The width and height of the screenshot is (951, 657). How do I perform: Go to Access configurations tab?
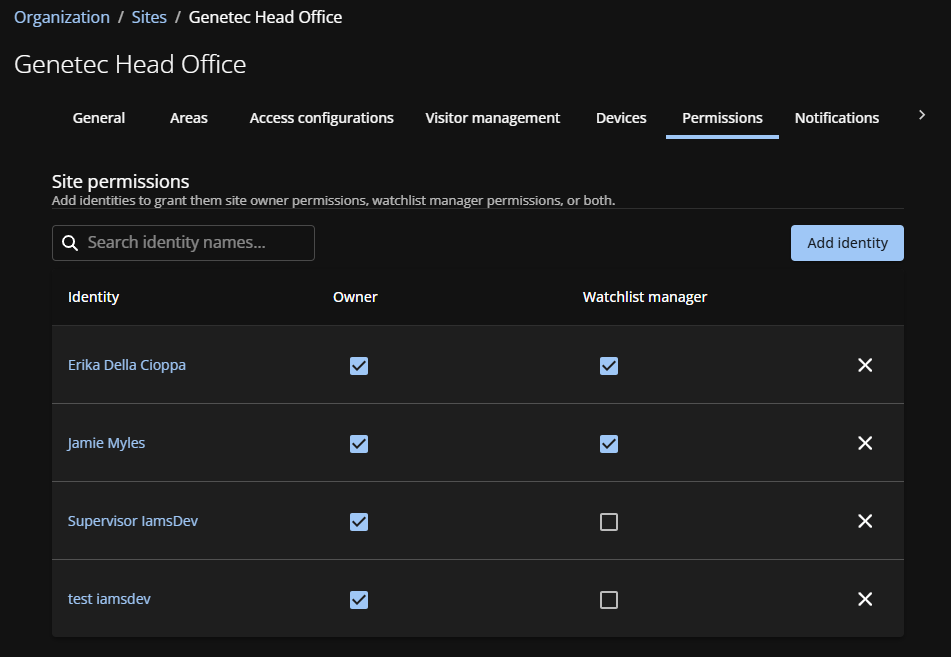click(x=321, y=118)
